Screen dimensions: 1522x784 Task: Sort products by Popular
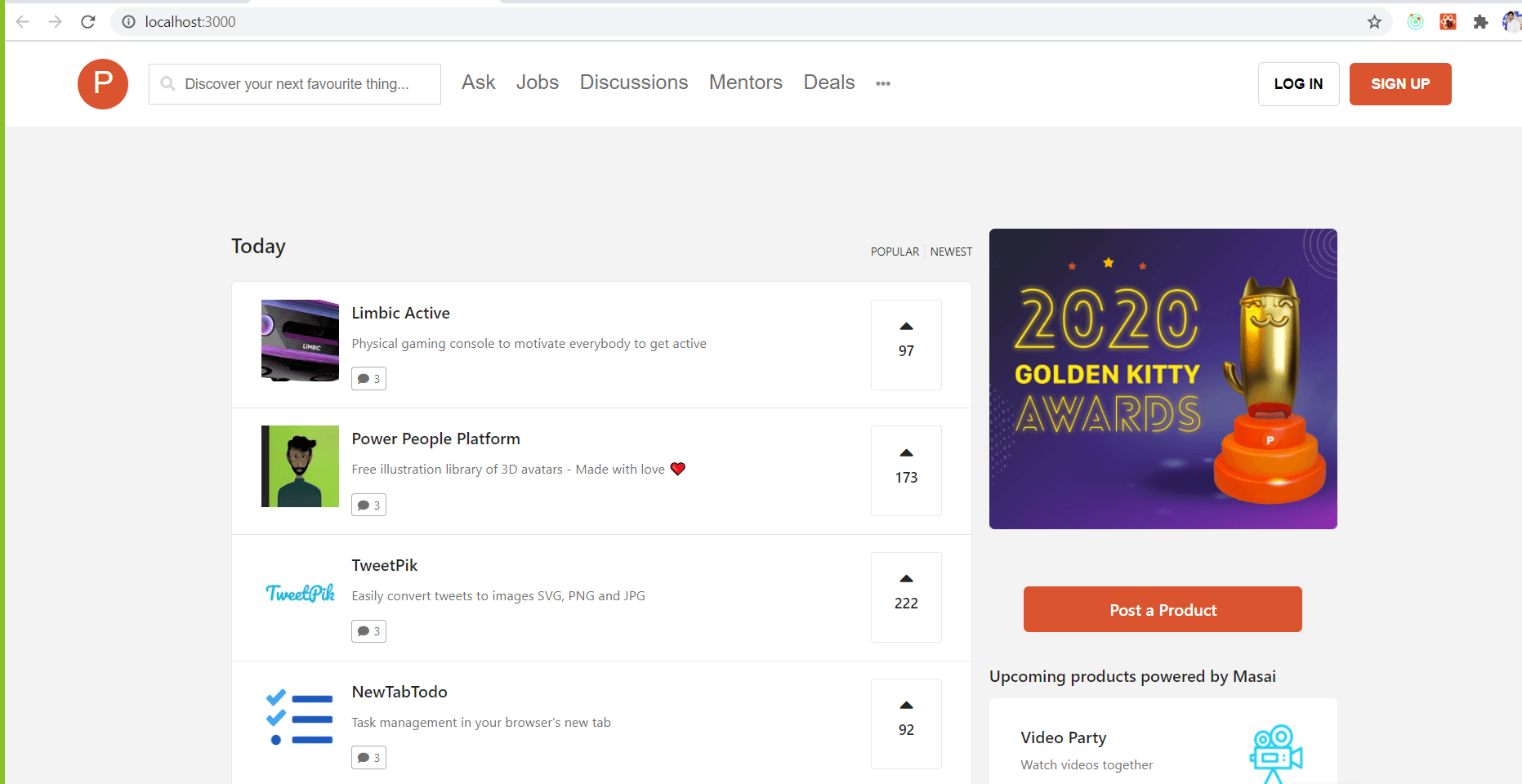click(x=895, y=252)
